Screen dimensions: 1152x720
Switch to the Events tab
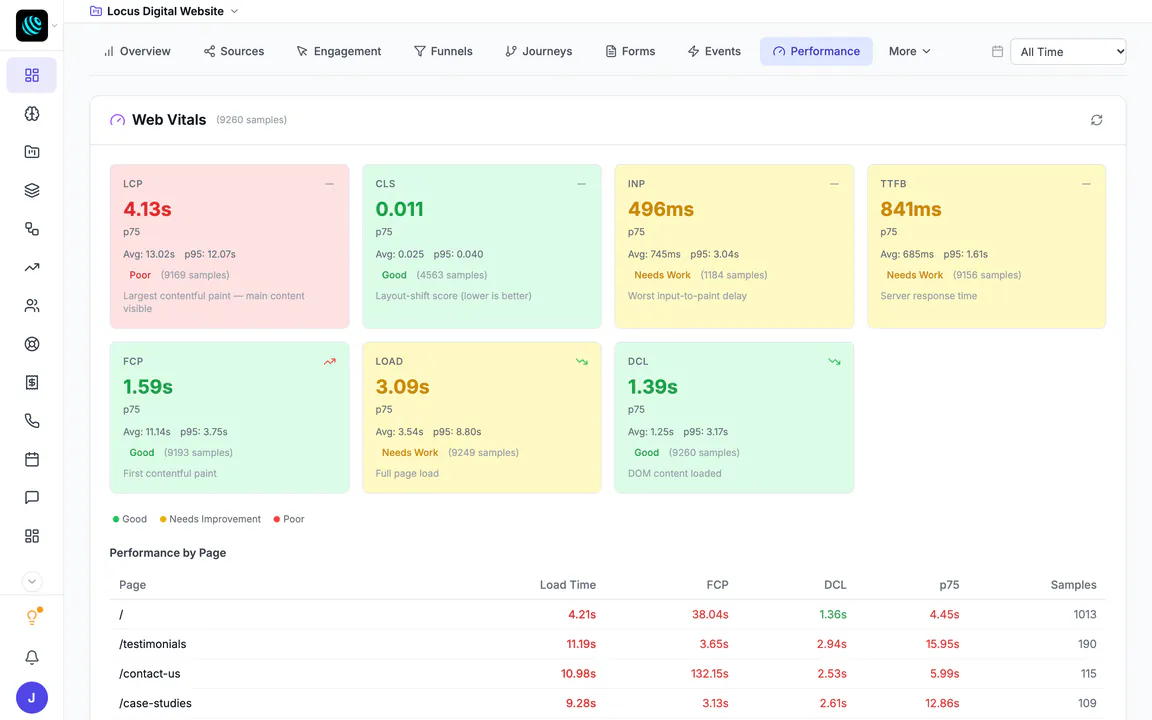tap(714, 51)
